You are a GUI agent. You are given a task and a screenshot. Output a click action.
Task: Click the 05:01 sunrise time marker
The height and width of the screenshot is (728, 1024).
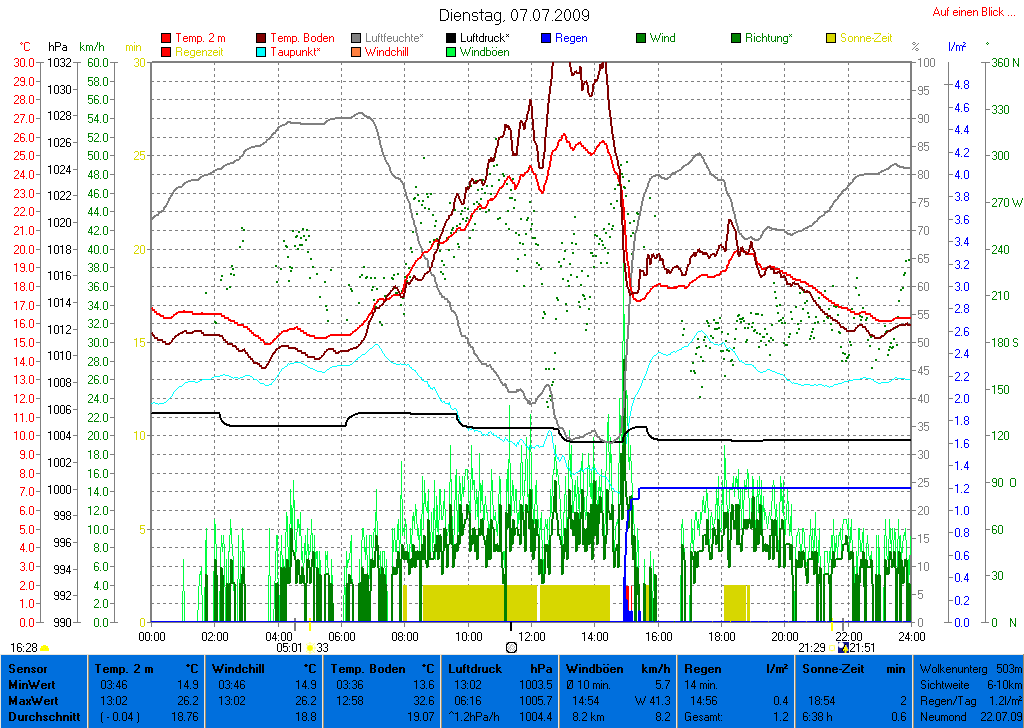[289, 648]
